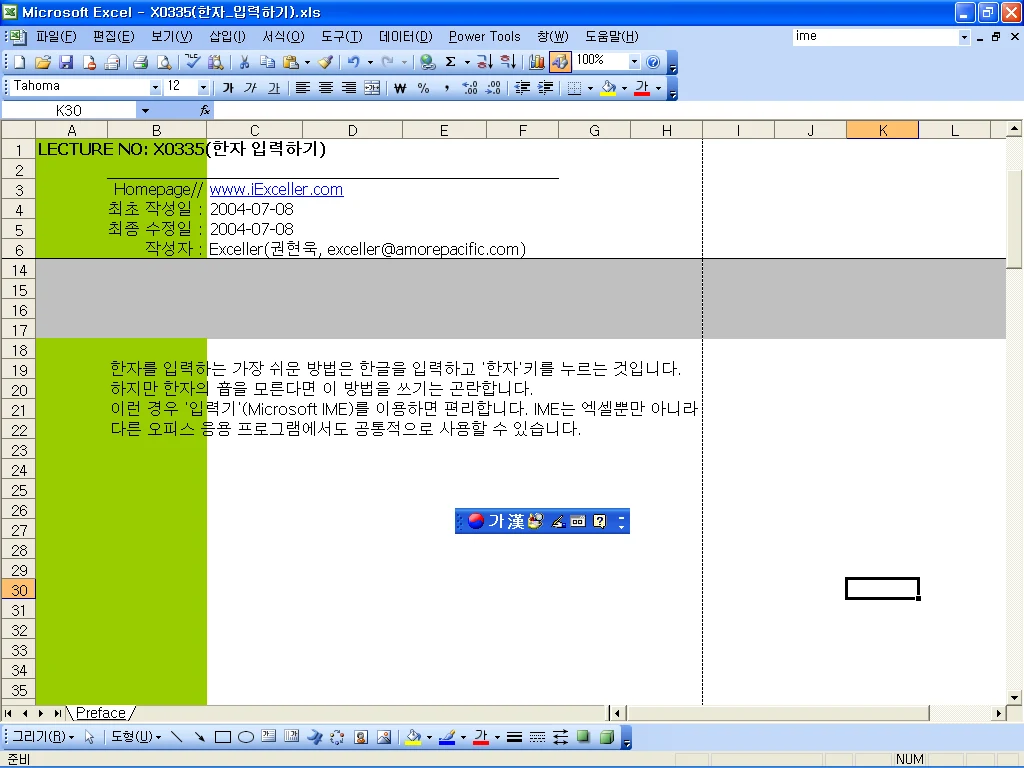Select the Rectangle drawing tool
The image size is (1024, 768).
[223, 737]
